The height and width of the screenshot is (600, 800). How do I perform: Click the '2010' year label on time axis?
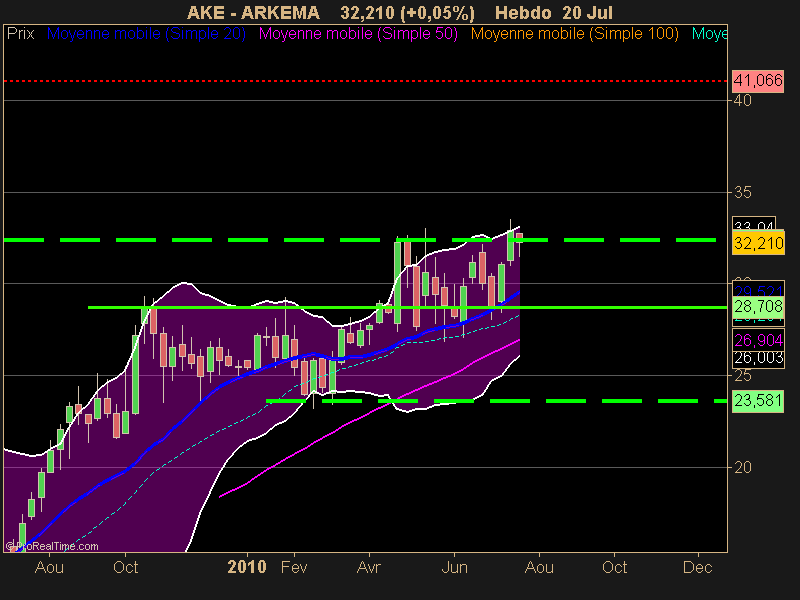[x=247, y=567]
